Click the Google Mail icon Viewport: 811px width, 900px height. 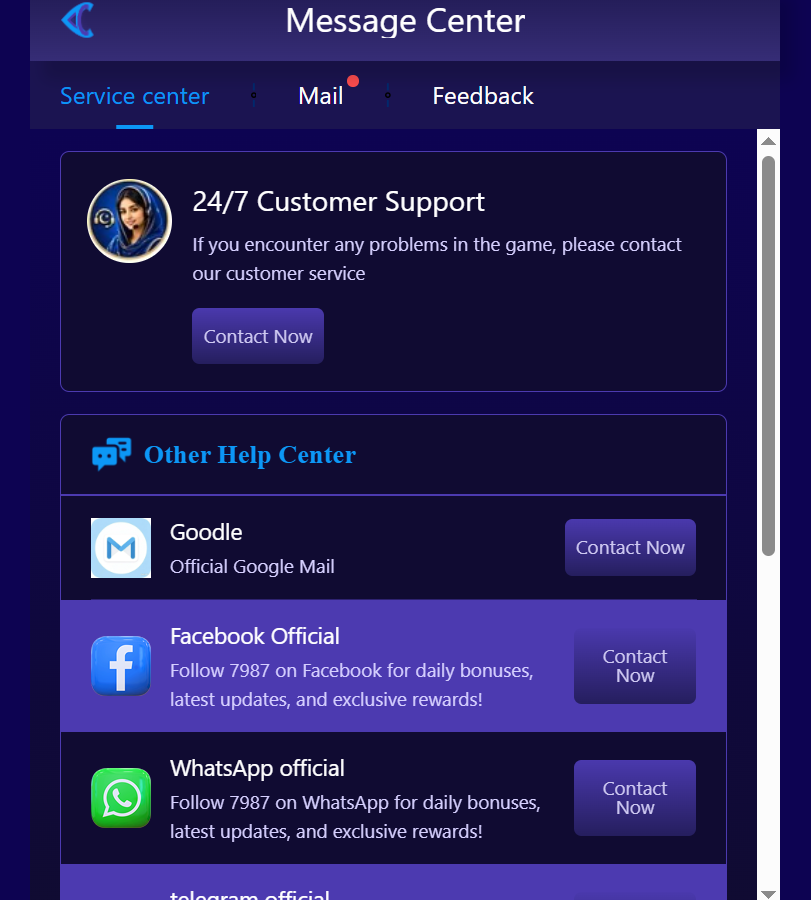click(x=121, y=548)
